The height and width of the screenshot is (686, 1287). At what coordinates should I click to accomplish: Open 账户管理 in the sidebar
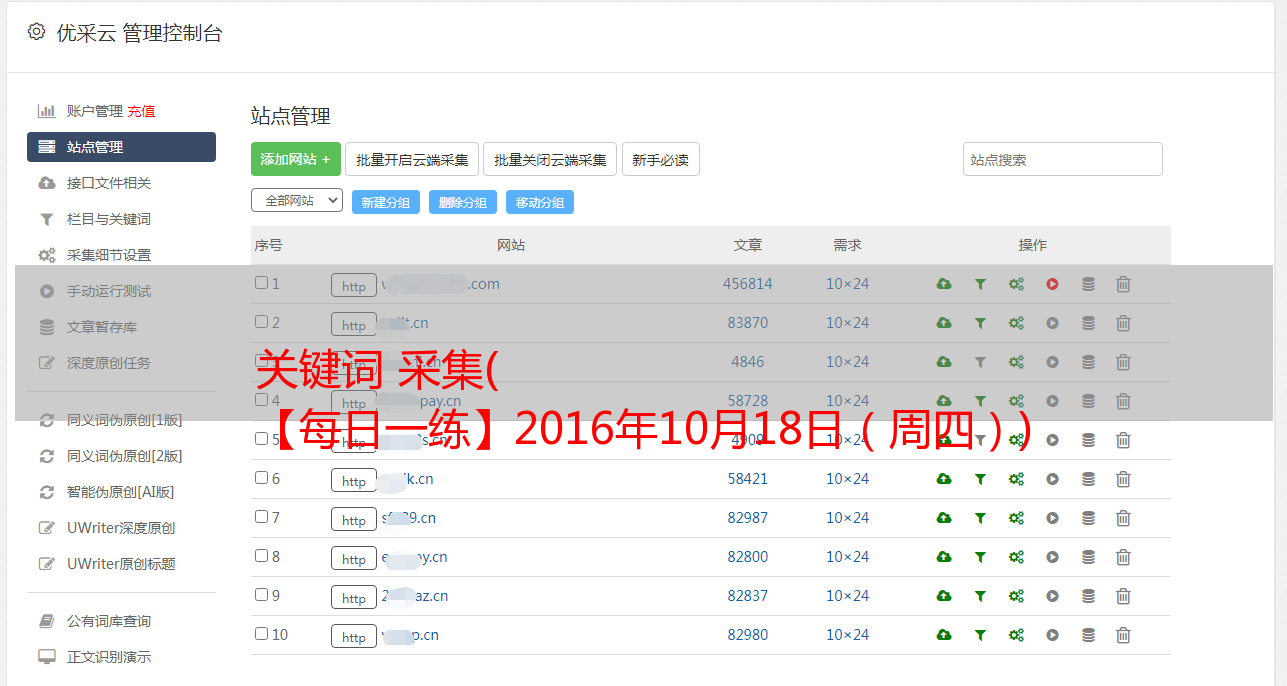click(x=94, y=111)
